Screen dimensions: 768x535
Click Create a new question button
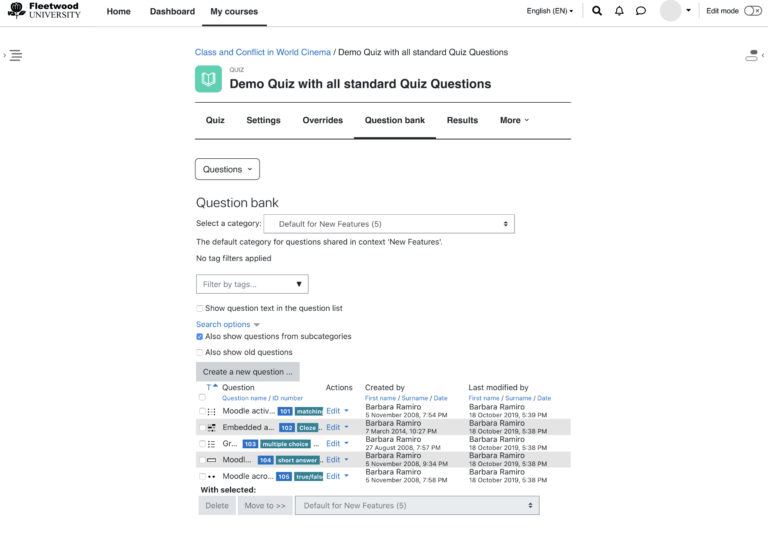coord(248,372)
